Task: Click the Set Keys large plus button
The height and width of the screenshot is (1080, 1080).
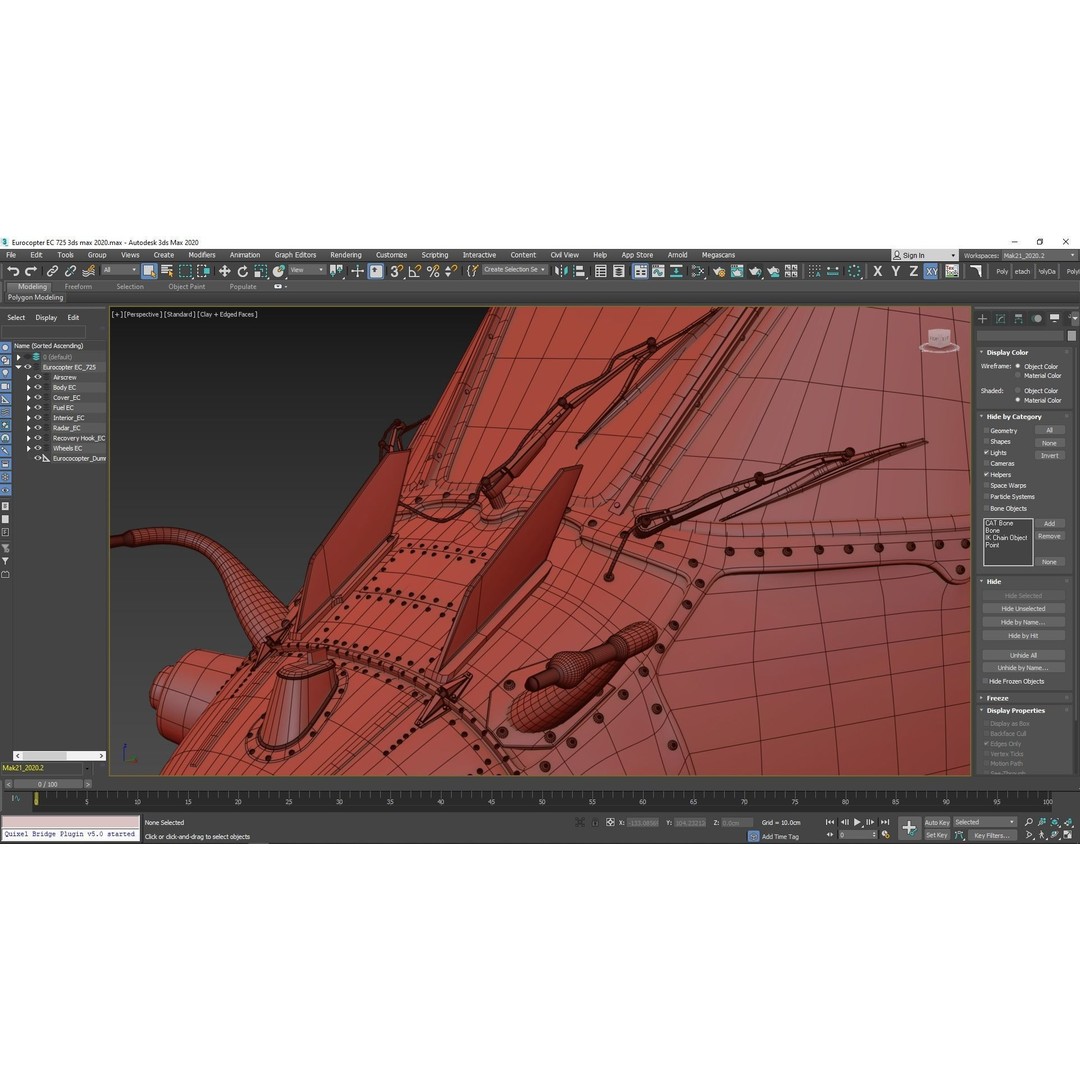Action: point(909,828)
